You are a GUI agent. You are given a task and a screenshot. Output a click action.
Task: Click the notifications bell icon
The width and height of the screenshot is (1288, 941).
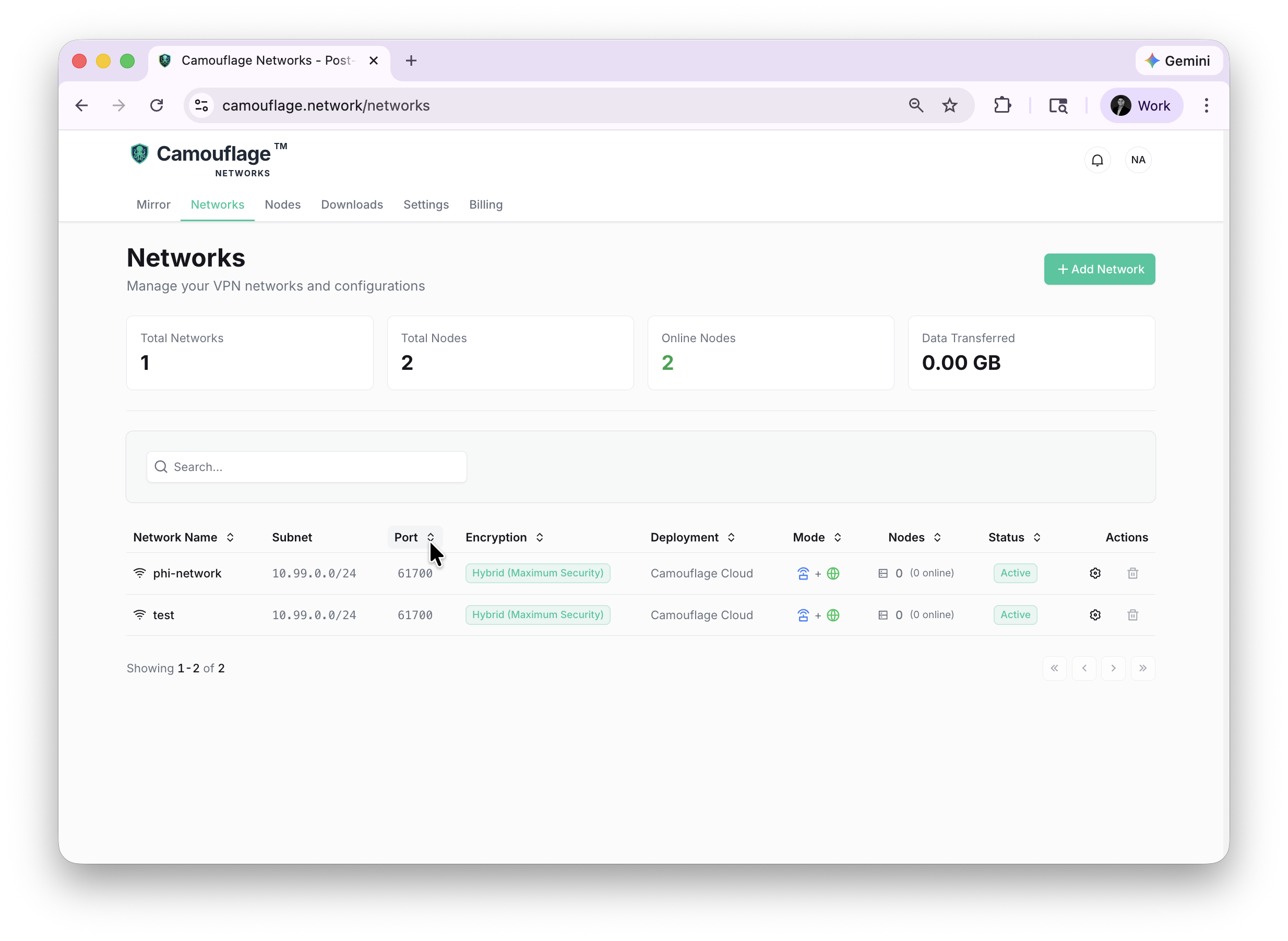1097,160
